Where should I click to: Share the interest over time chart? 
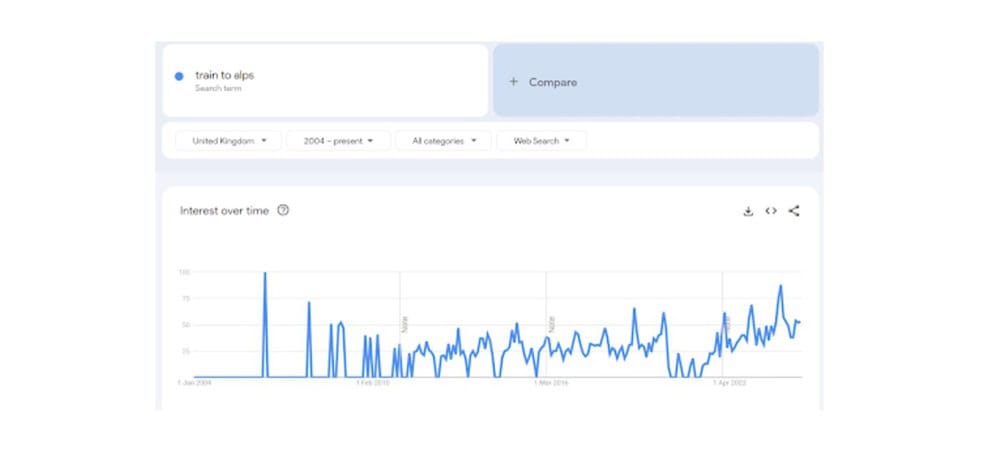tap(794, 211)
